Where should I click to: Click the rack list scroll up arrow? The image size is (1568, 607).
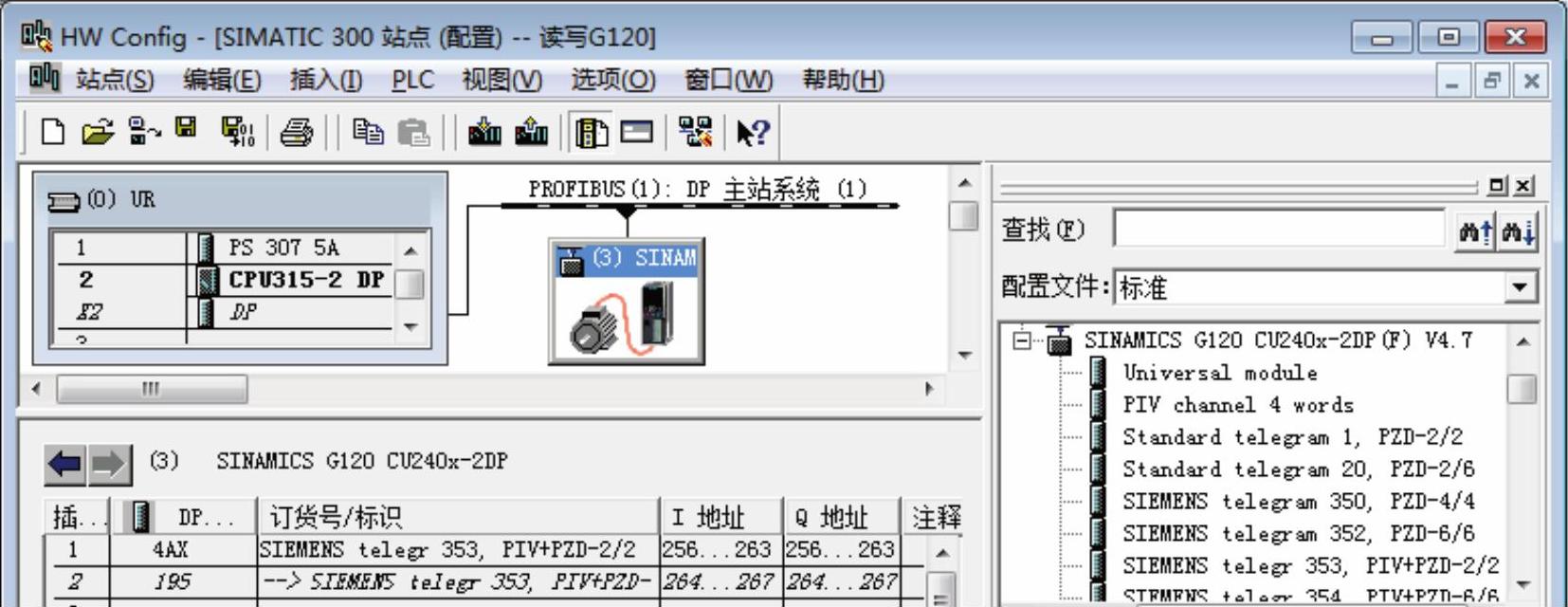click(410, 251)
